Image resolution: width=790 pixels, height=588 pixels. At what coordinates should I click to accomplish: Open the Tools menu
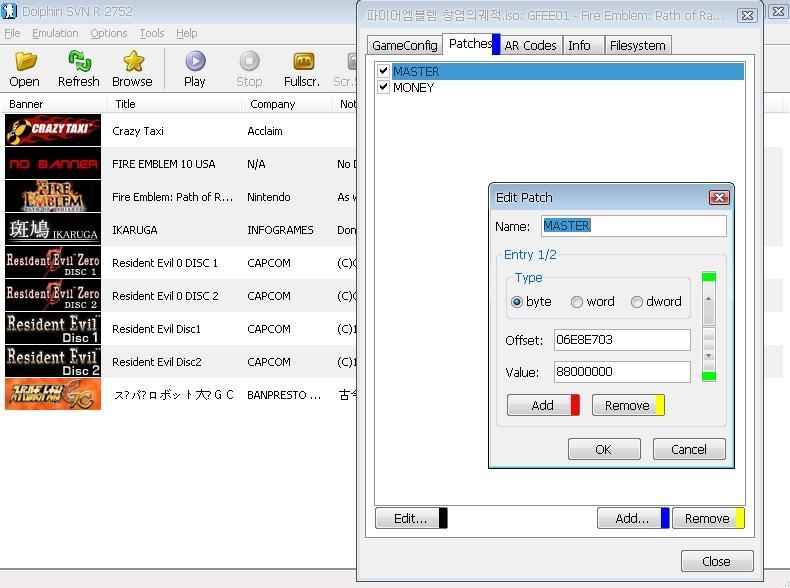(152, 33)
